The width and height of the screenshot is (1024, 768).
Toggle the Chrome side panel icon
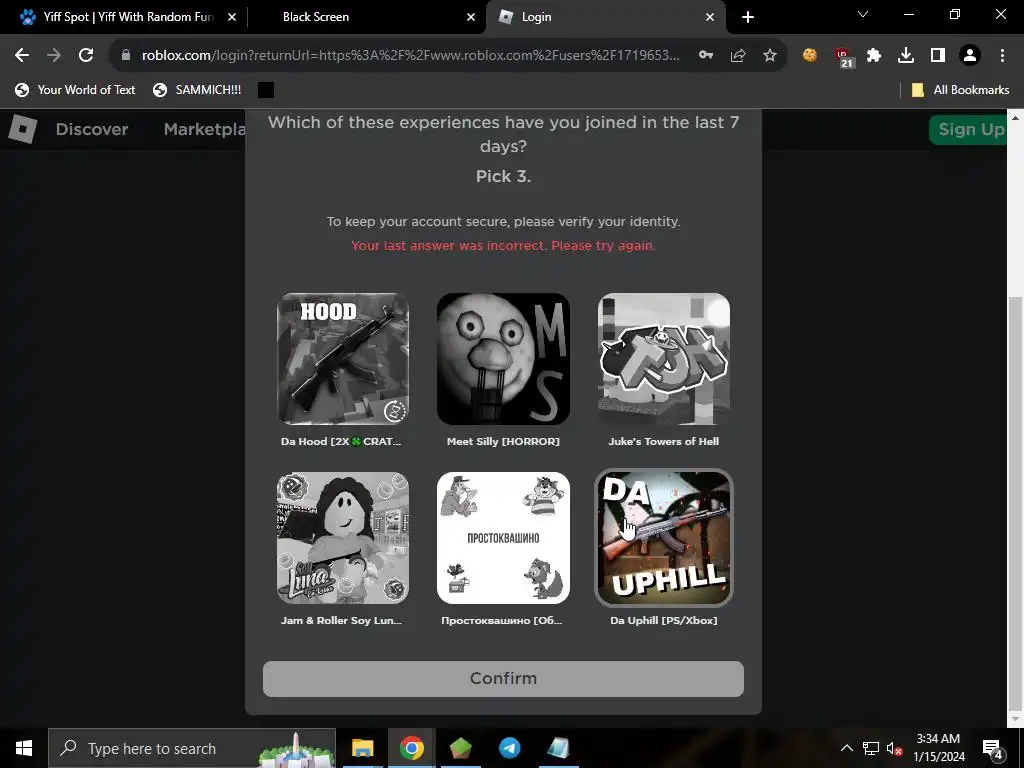coord(938,56)
